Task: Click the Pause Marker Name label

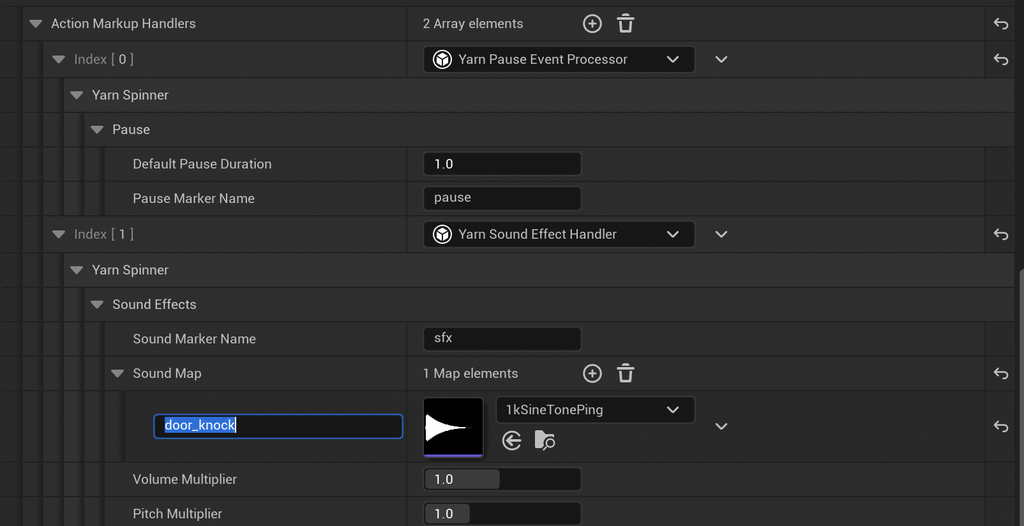Action: [x=193, y=199]
